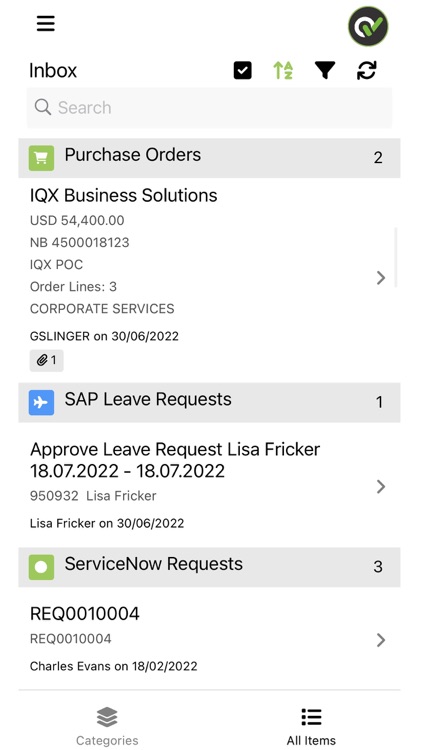Open Approve Leave Request Lisa Fricker item
Viewport: 422px width, 750px height.
(x=209, y=485)
